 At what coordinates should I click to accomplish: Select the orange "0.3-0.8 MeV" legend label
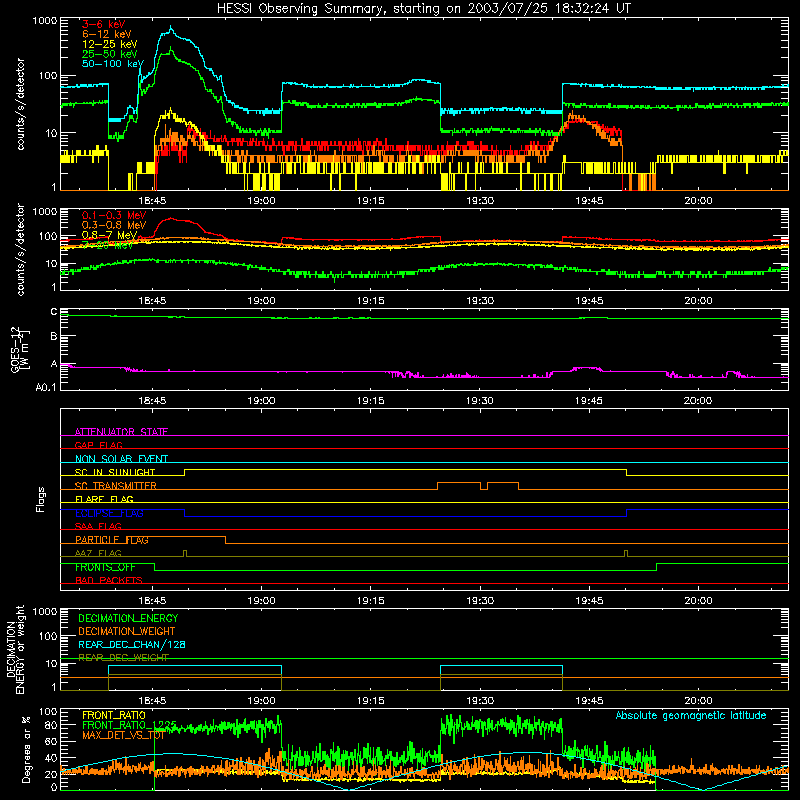[114, 225]
